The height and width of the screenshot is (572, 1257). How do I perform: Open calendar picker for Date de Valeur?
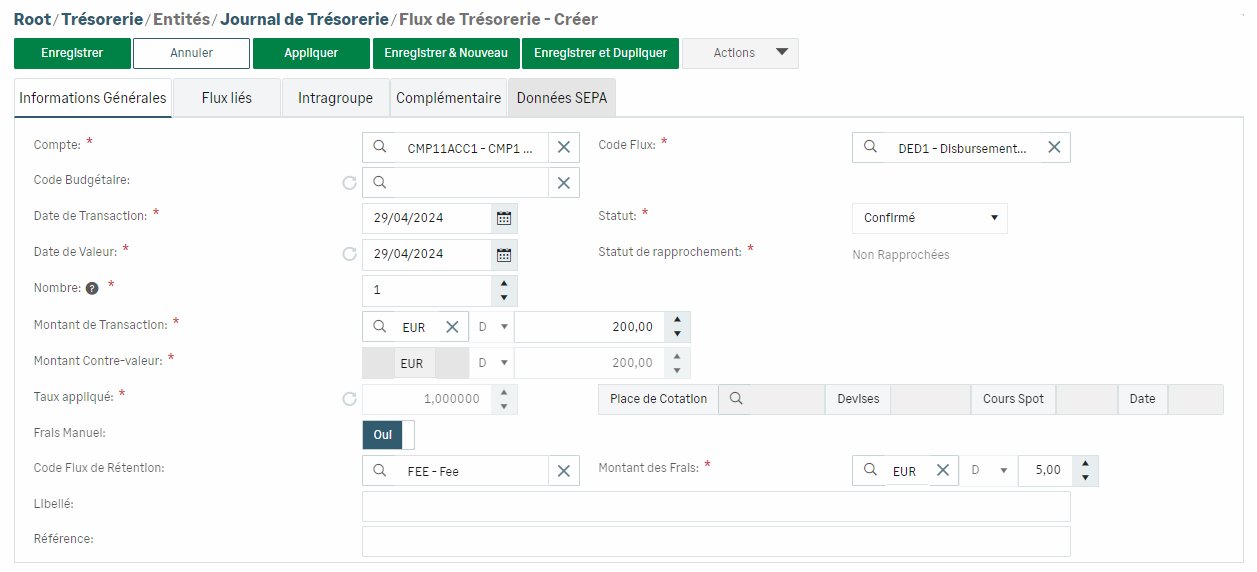[504, 254]
